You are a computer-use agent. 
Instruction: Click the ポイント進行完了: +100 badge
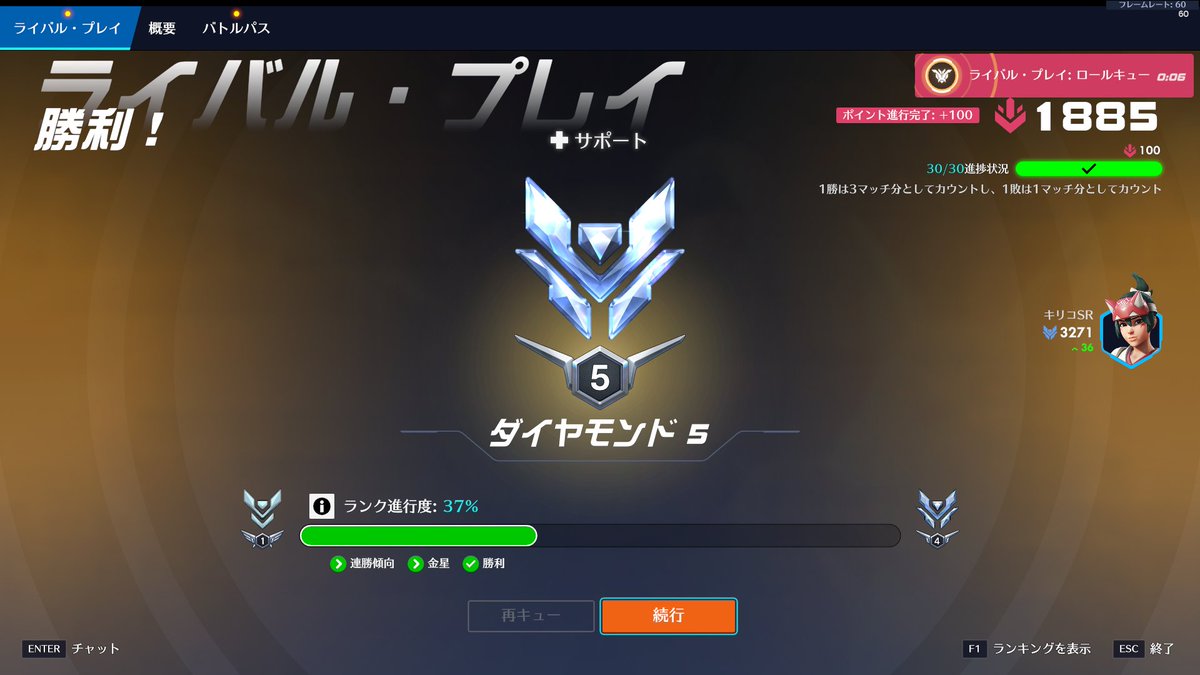pos(906,115)
